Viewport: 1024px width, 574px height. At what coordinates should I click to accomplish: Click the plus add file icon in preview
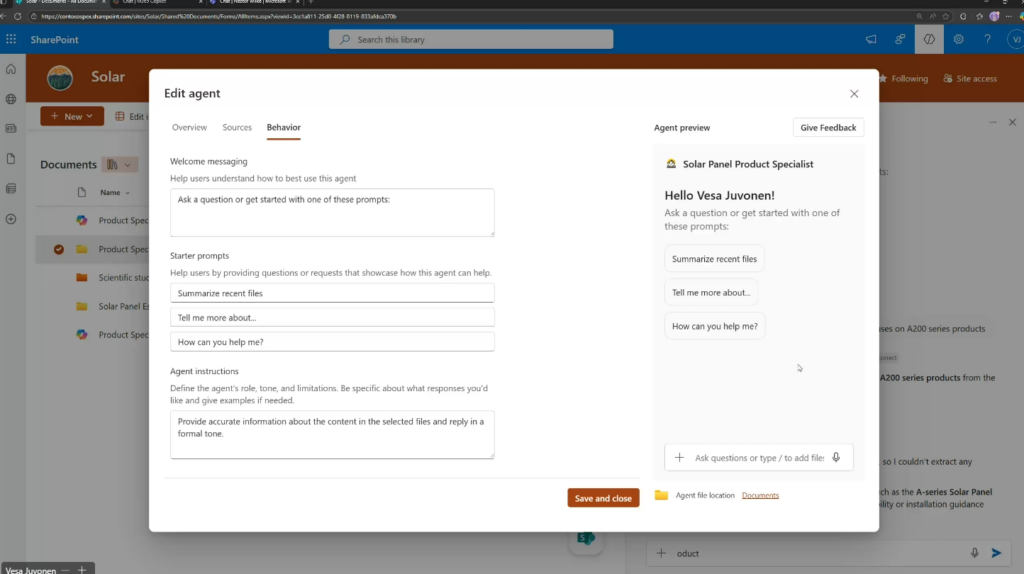click(679, 458)
